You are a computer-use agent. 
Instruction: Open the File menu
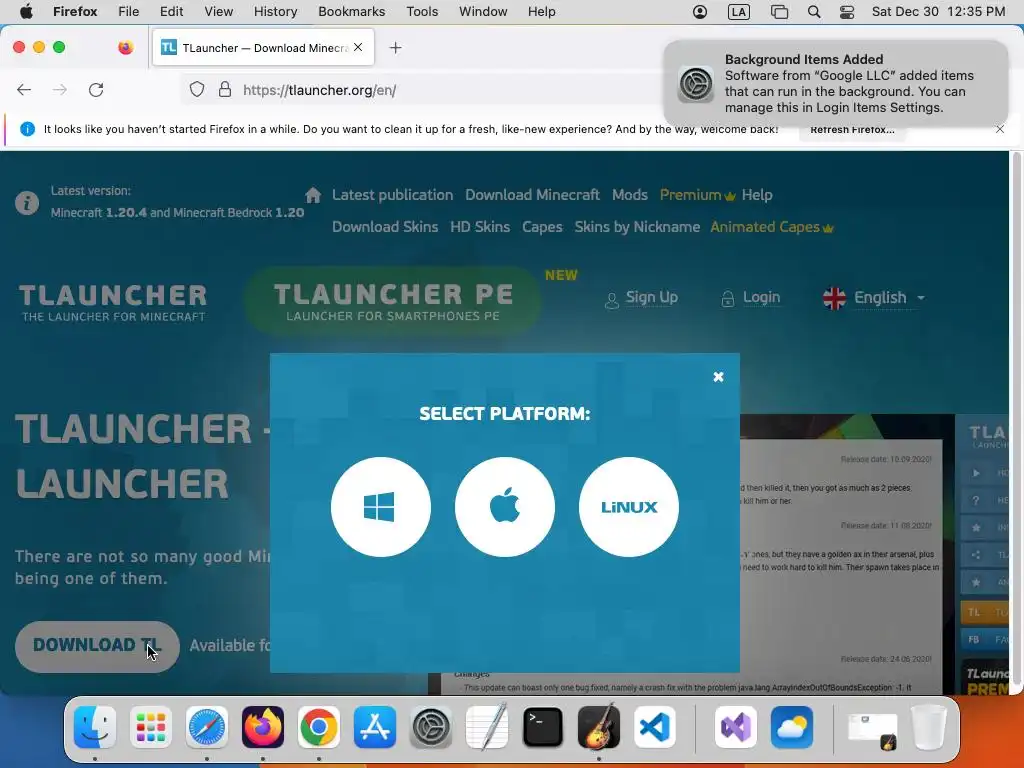[129, 11]
